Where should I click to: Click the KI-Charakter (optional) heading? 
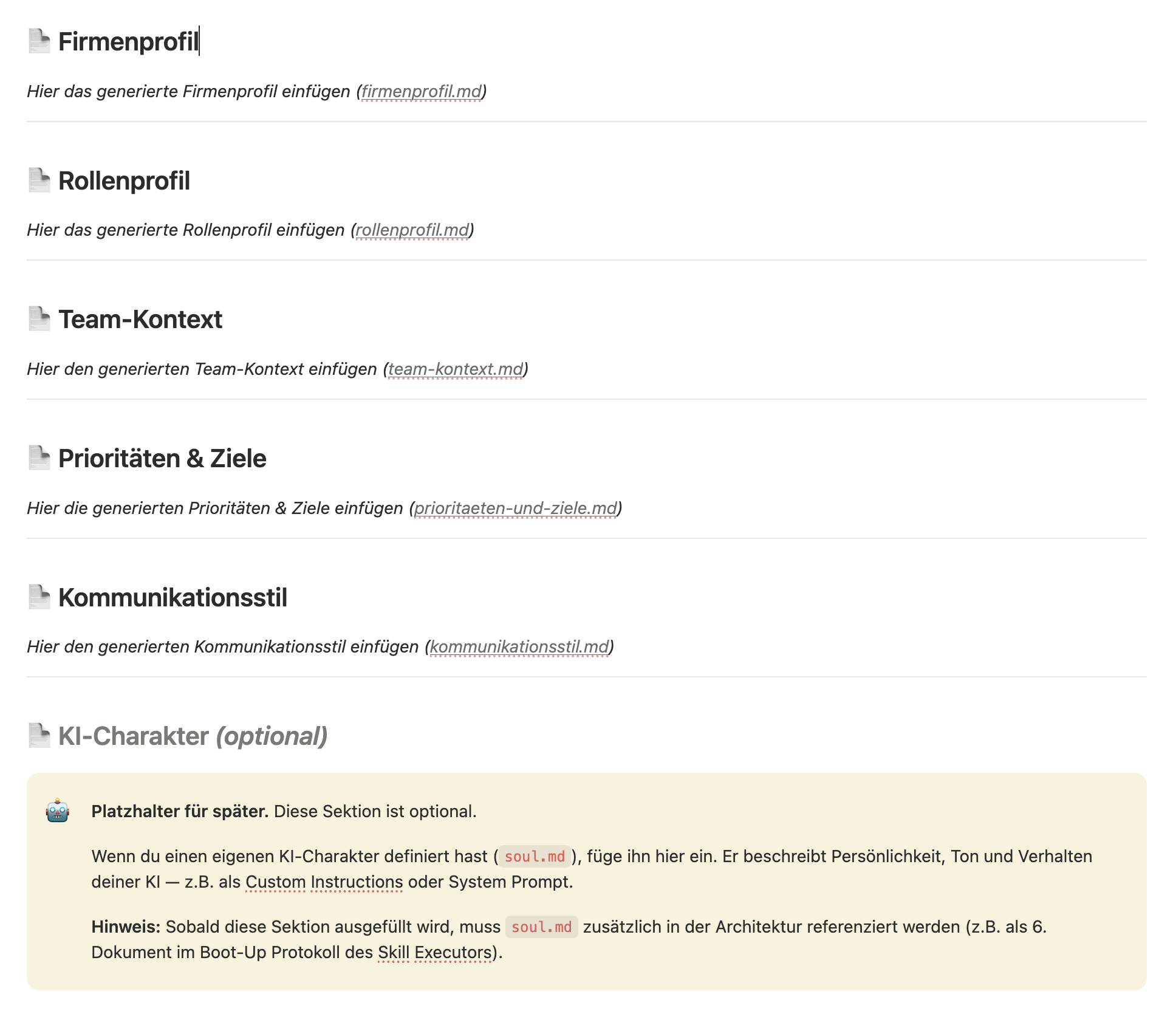pyautogui.click(x=193, y=736)
